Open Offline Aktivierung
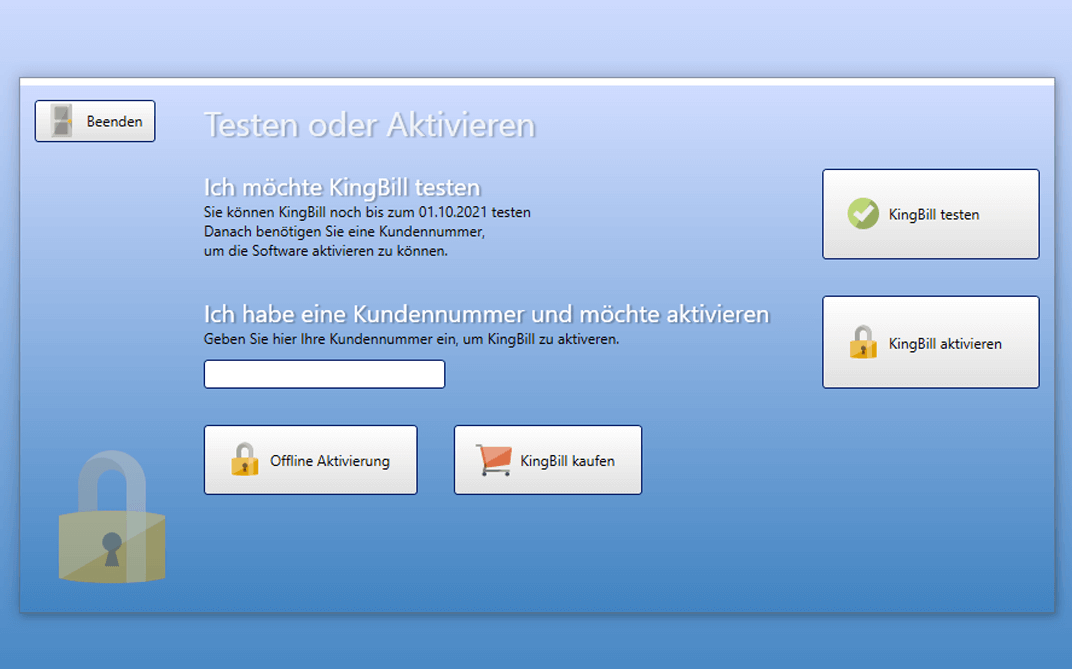This screenshot has width=1072, height=669. point(310,460)
